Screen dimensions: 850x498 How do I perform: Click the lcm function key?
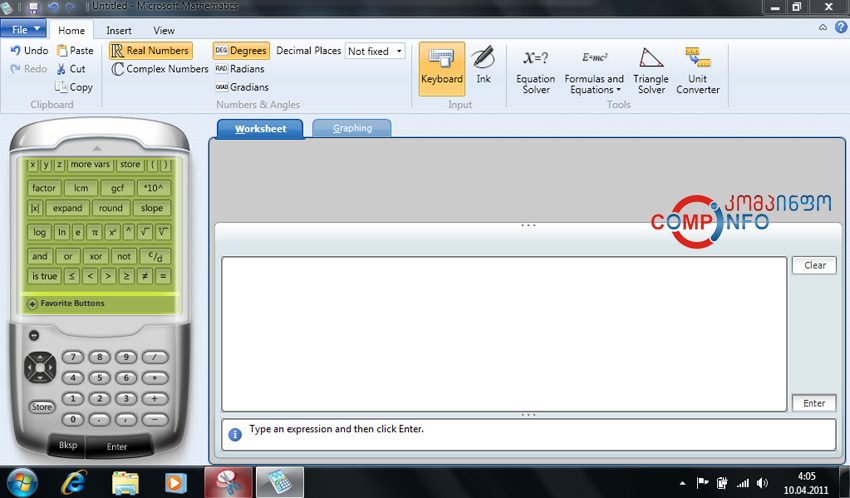click(x=81, y=188)
